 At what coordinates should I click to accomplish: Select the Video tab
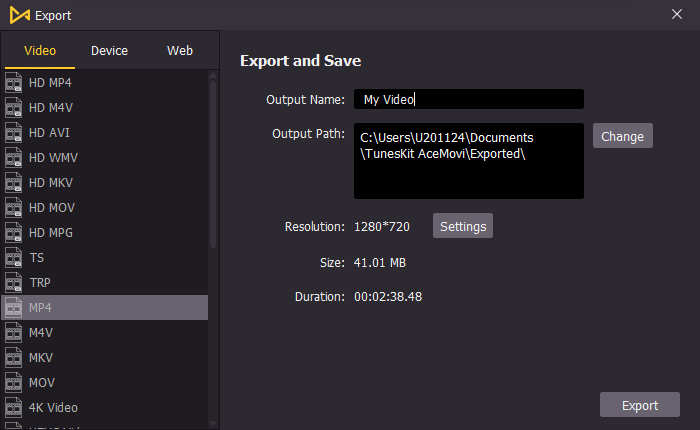coord(40,51)
